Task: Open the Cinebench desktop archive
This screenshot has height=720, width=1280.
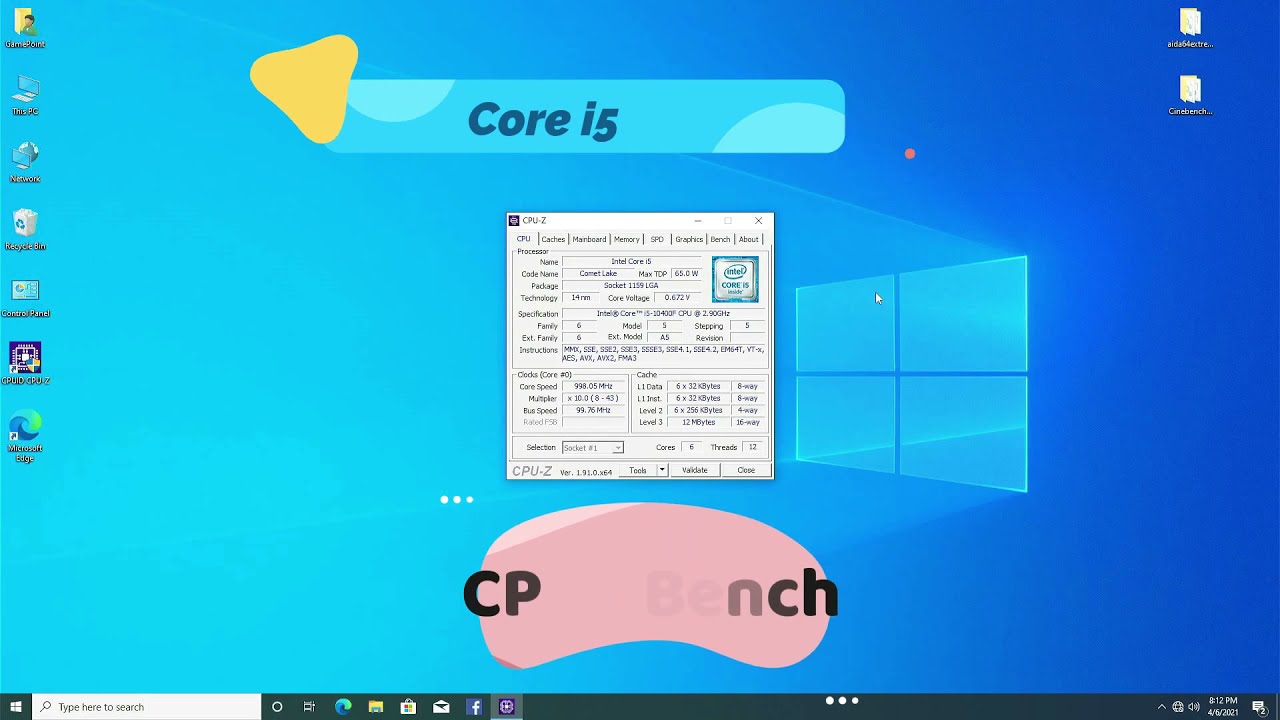Action: pyautogui.click(x=1190, y=96)
